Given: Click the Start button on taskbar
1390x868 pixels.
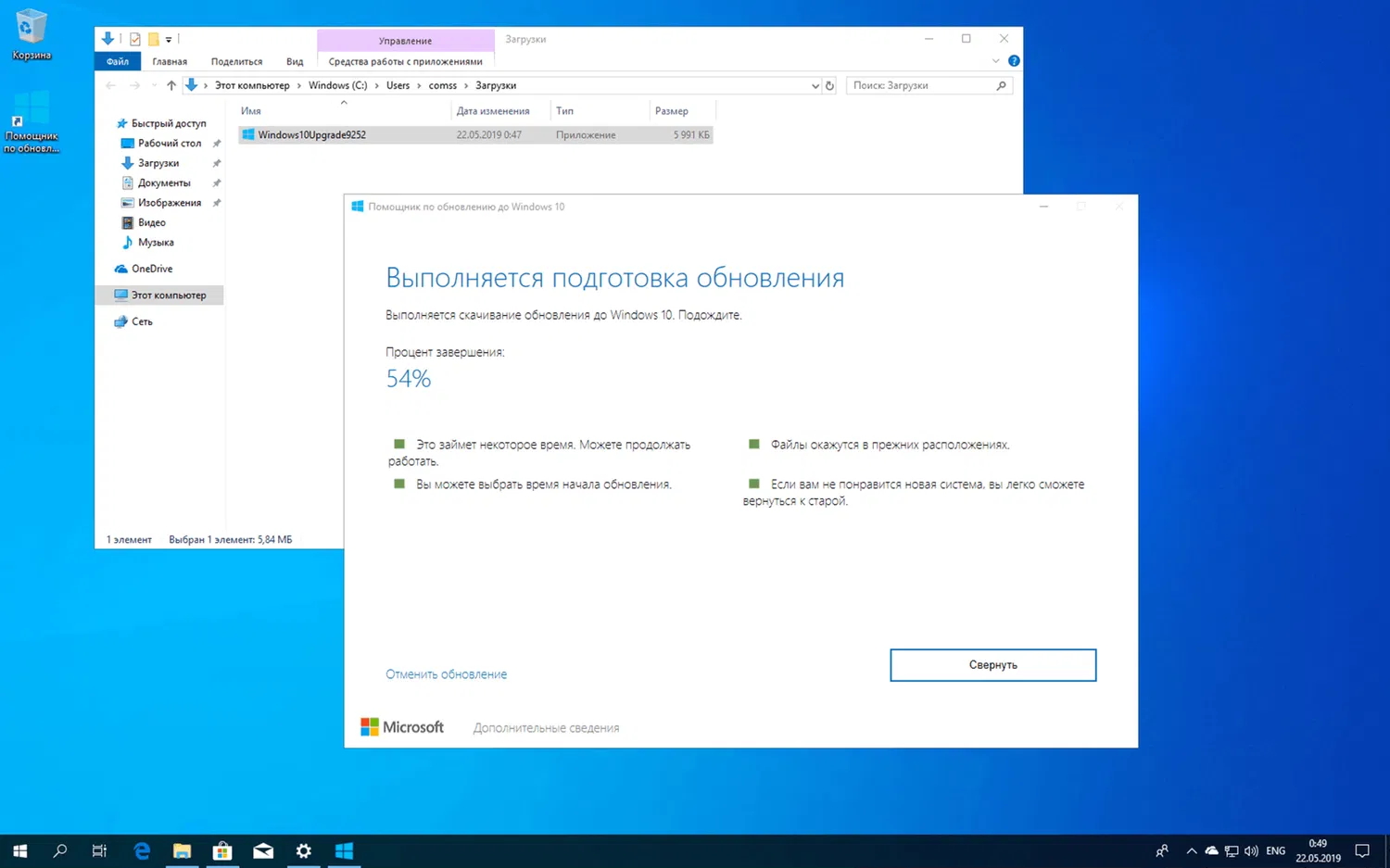Looking at the screenshot, I should coord(19,850).
